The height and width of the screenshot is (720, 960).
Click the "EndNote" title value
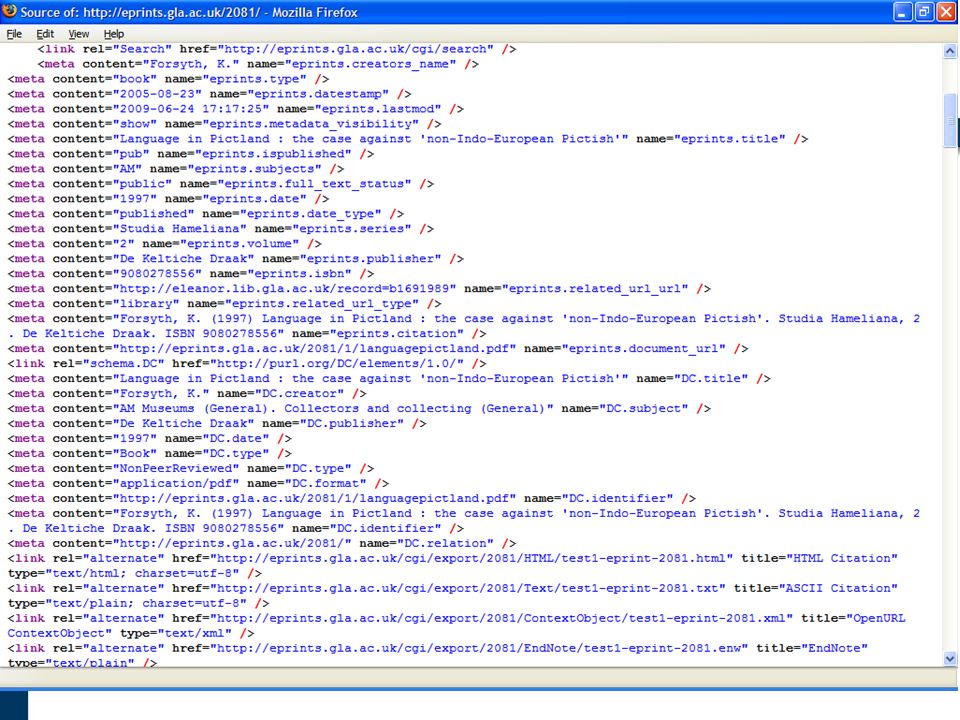coord(834,648)
